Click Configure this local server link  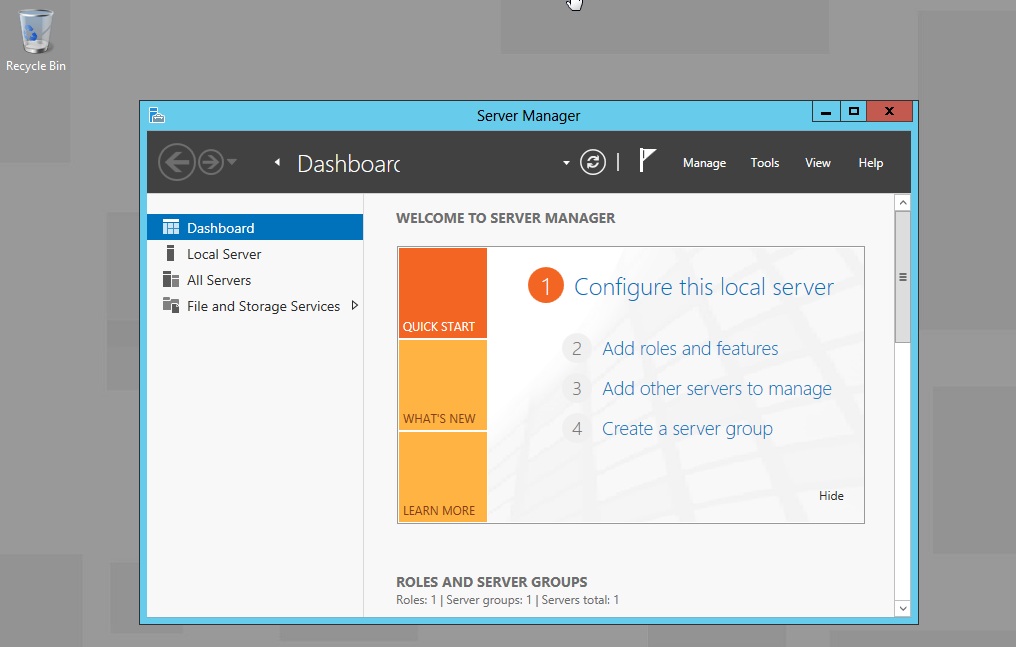[x=704, y=287]
